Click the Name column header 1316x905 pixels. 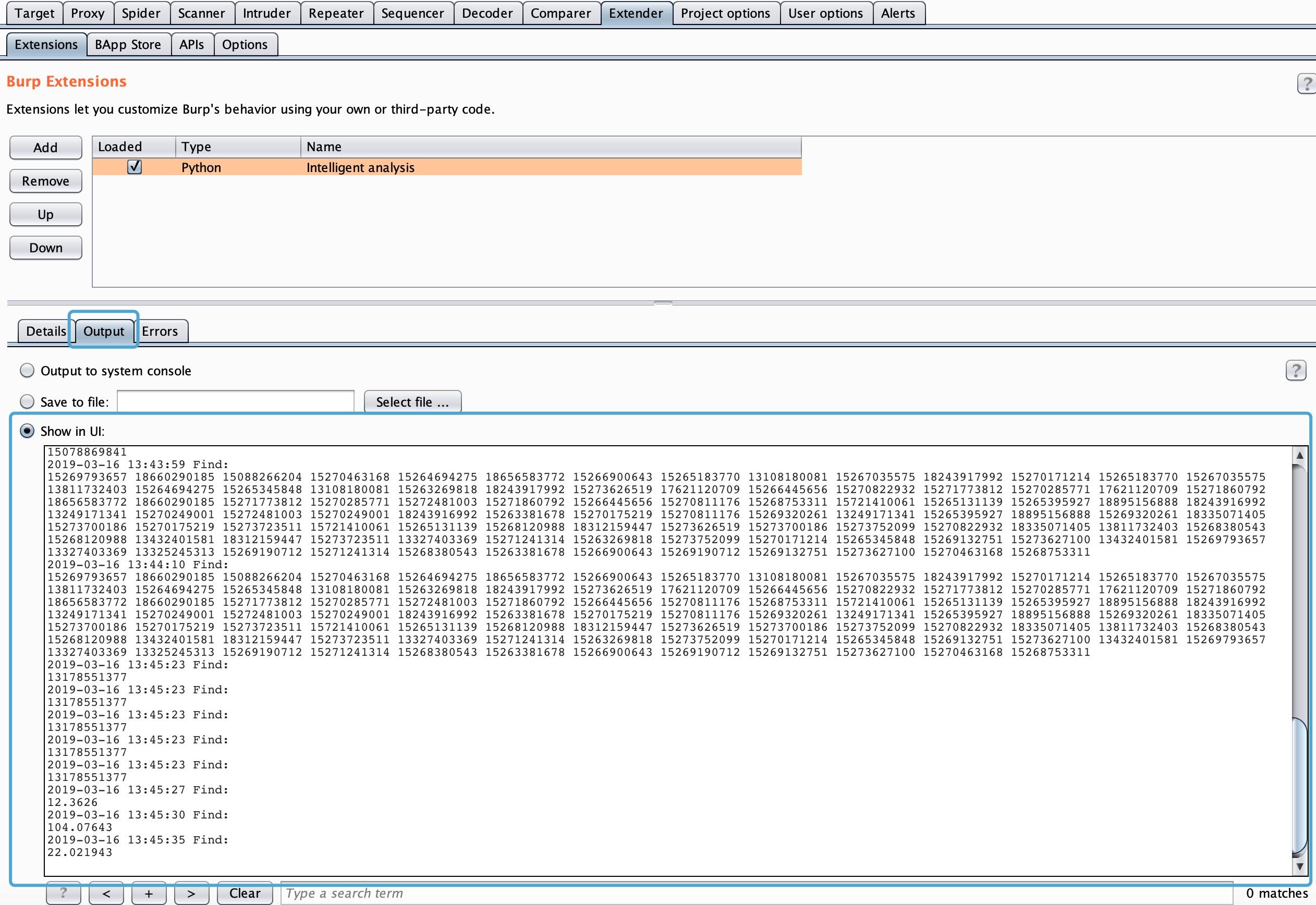click(551, 147)
